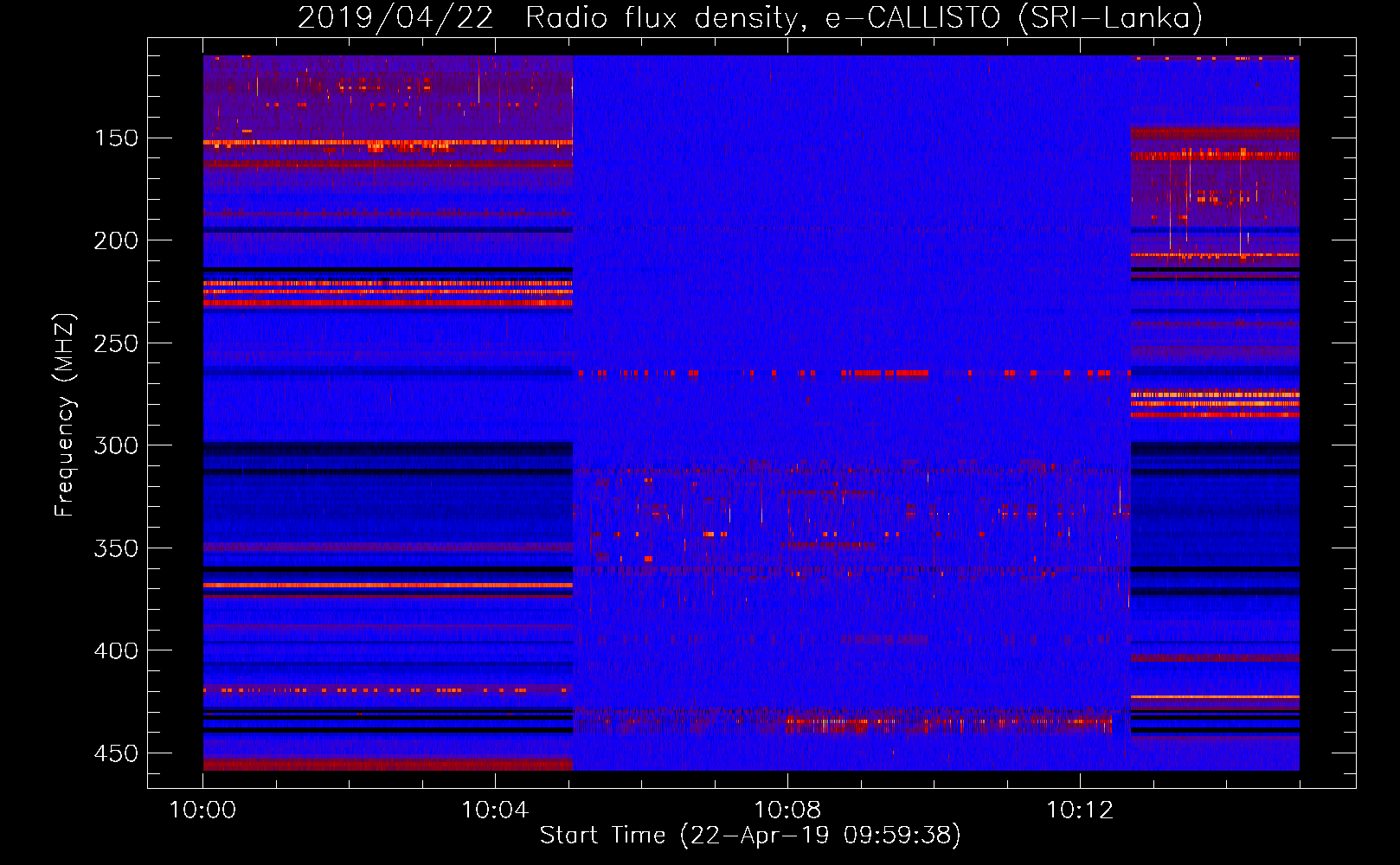Click the 350 frequency tick label
This screenshot has width=1400, height=865.
tap(116, 548)
